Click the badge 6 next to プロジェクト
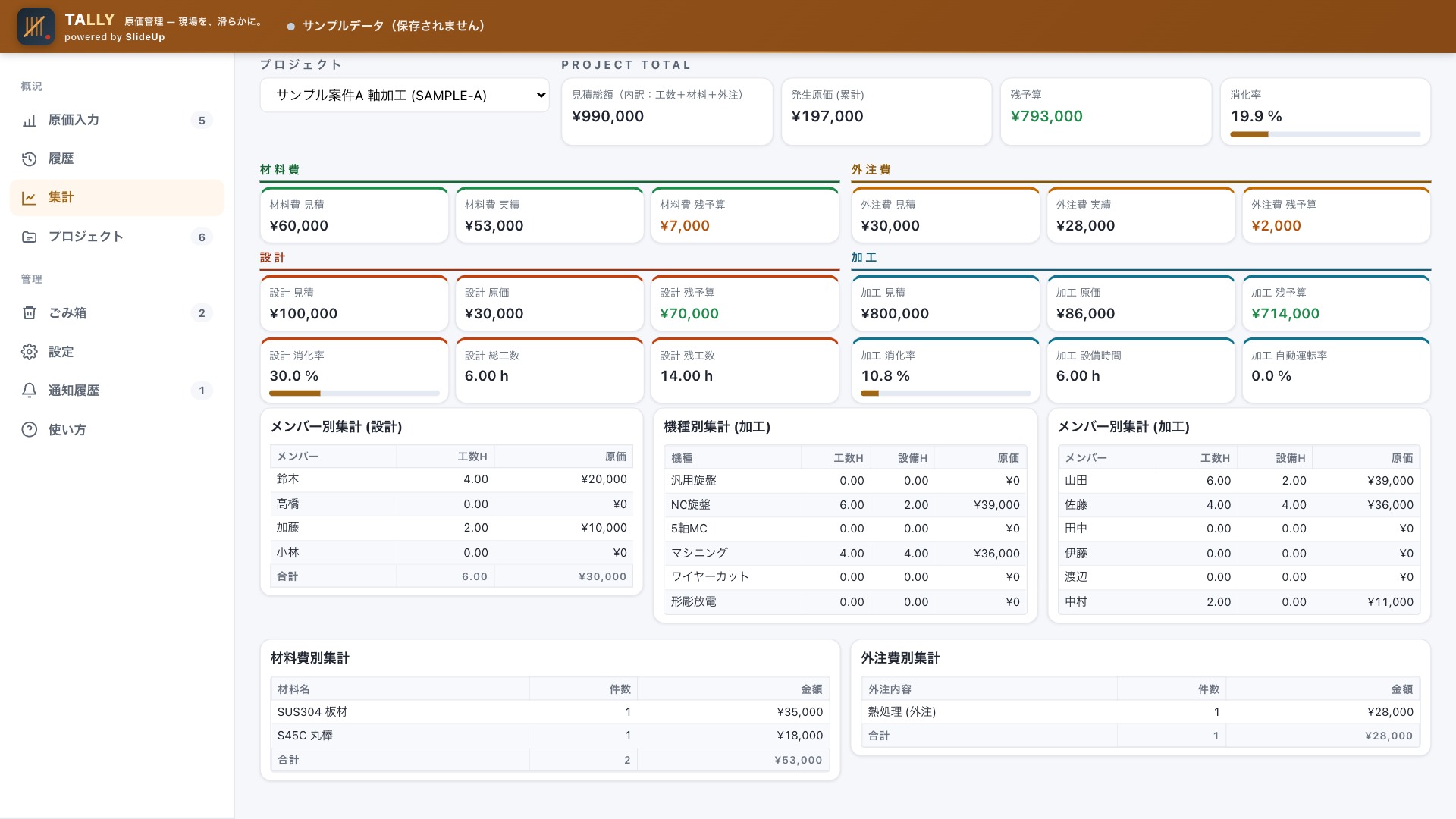The width and height of the screenshot is (1456, 819). point(202,237)
